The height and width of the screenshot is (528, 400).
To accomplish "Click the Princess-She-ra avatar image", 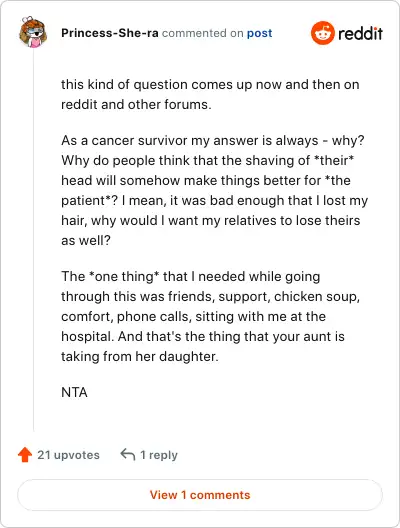I will click(33, 32).
